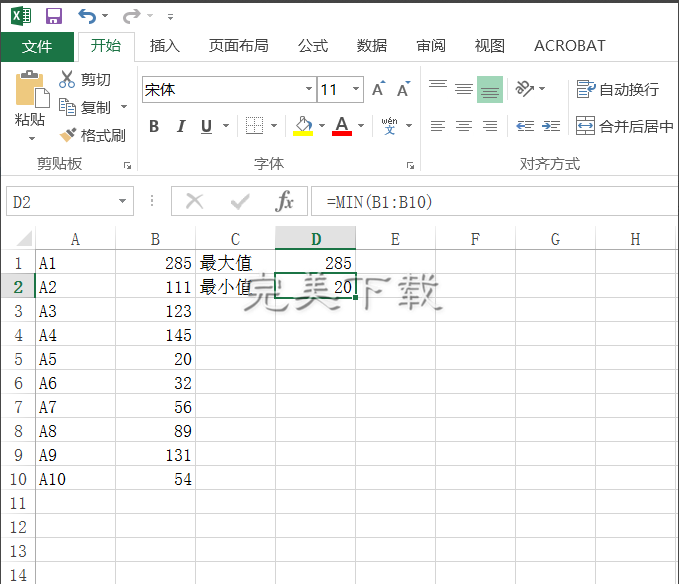The height and width of the screenshot is (584, 679).
Task: Open the 公式 tab
Action: [x=313, y=45]
